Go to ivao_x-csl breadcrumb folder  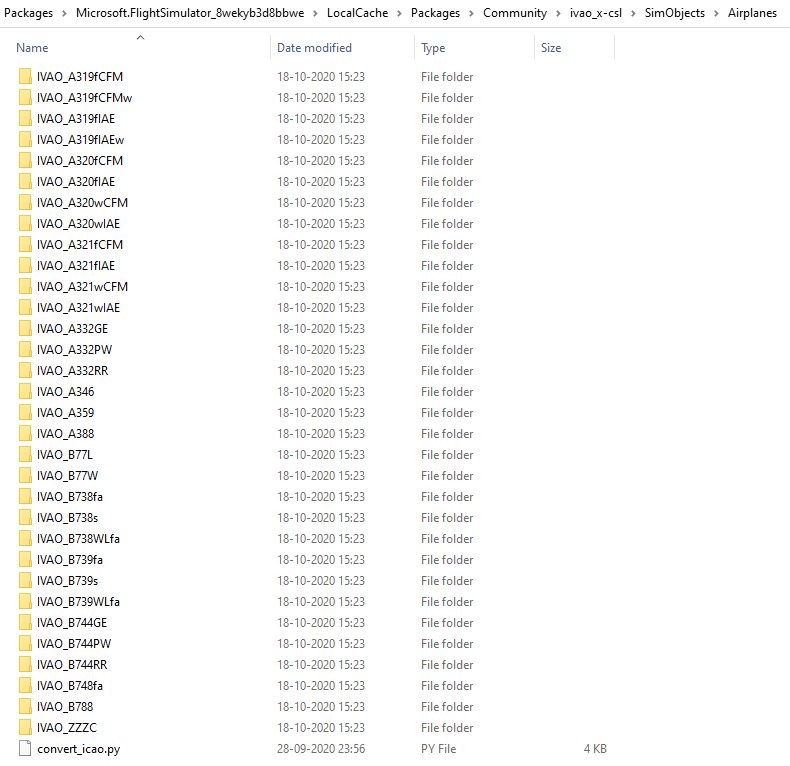[596, 13]
